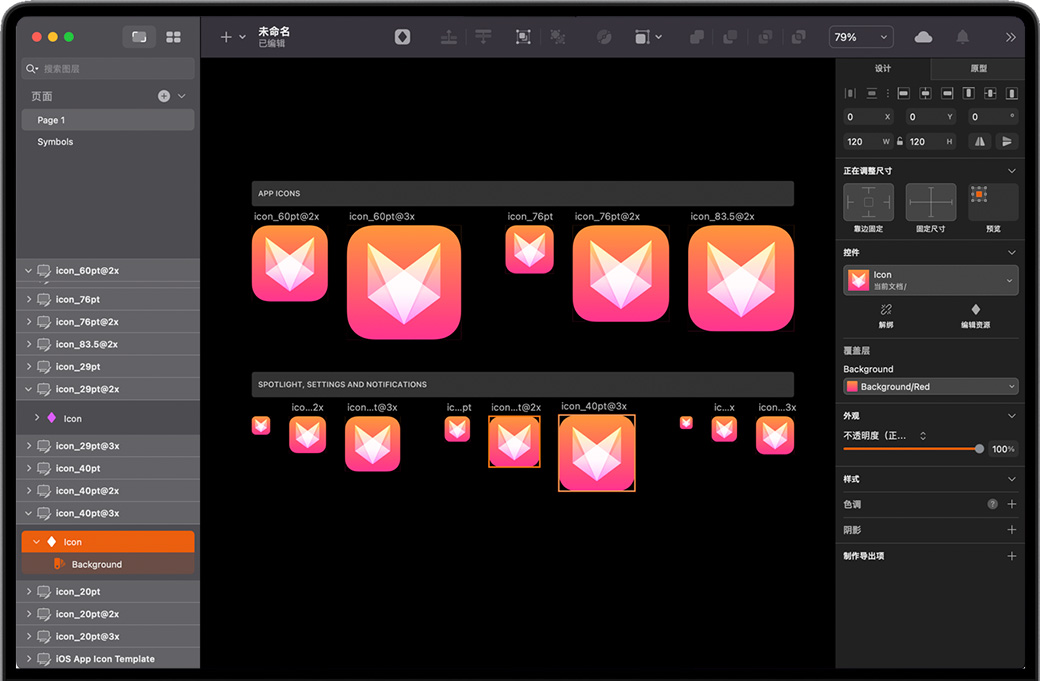Click the 编辑资源 edit source icon
This screenshot has width=1040, height=681.
point(975,310)
